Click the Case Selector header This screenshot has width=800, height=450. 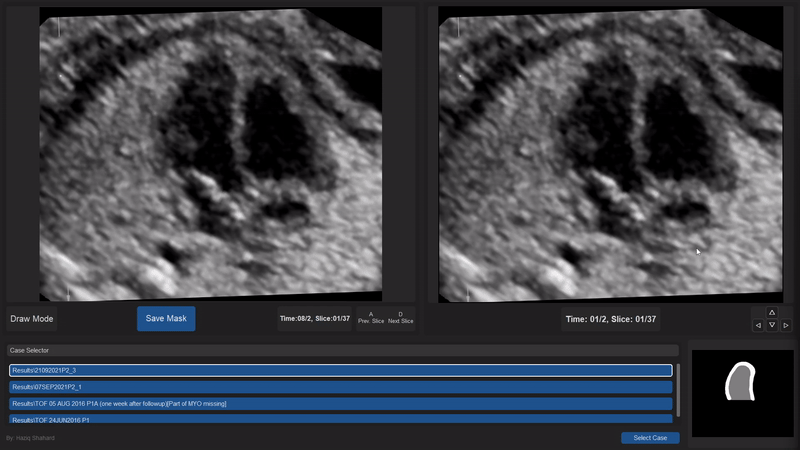pos(340,350)
